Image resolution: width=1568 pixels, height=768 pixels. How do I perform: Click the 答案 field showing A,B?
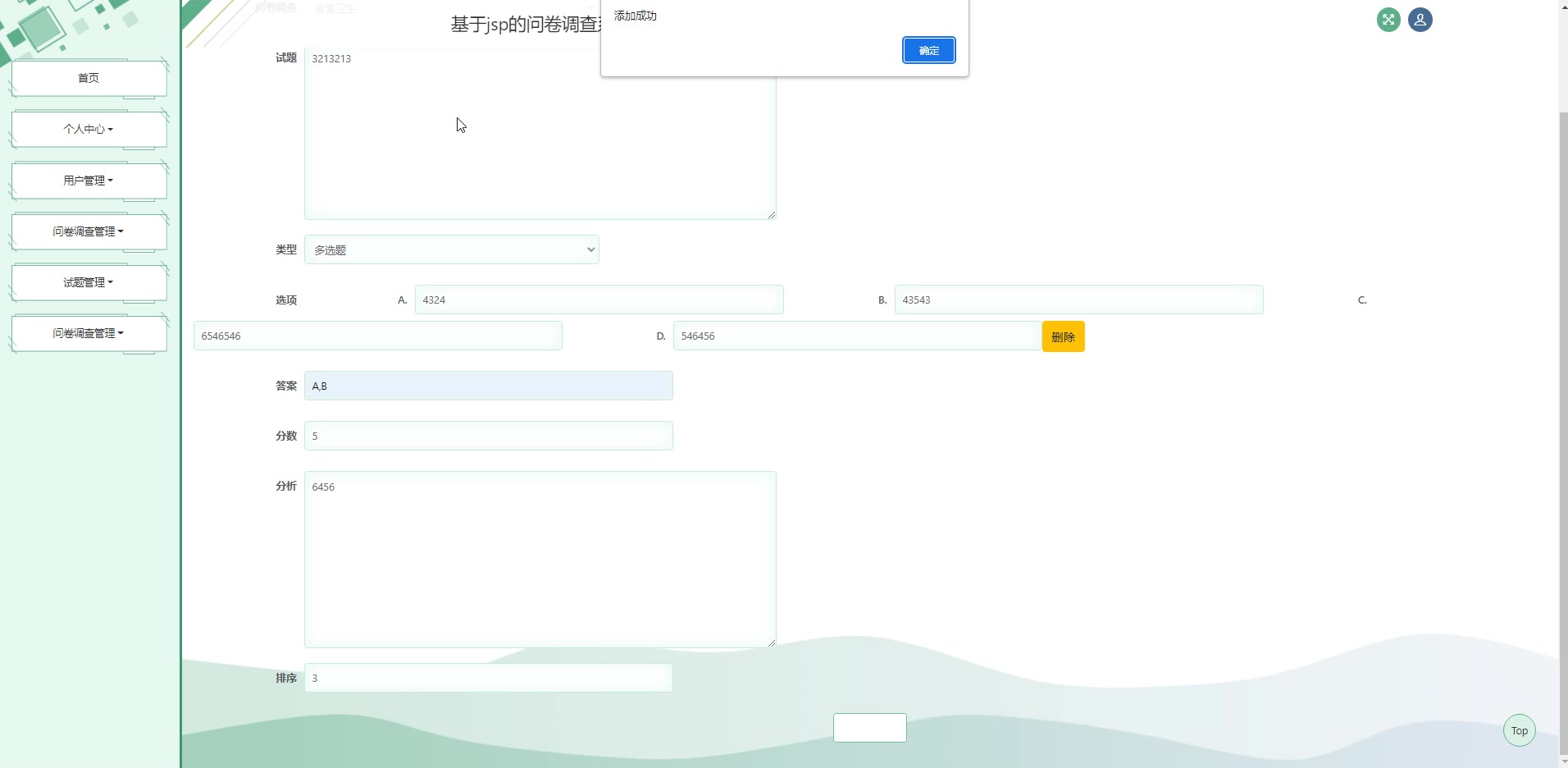click(489, 386)
